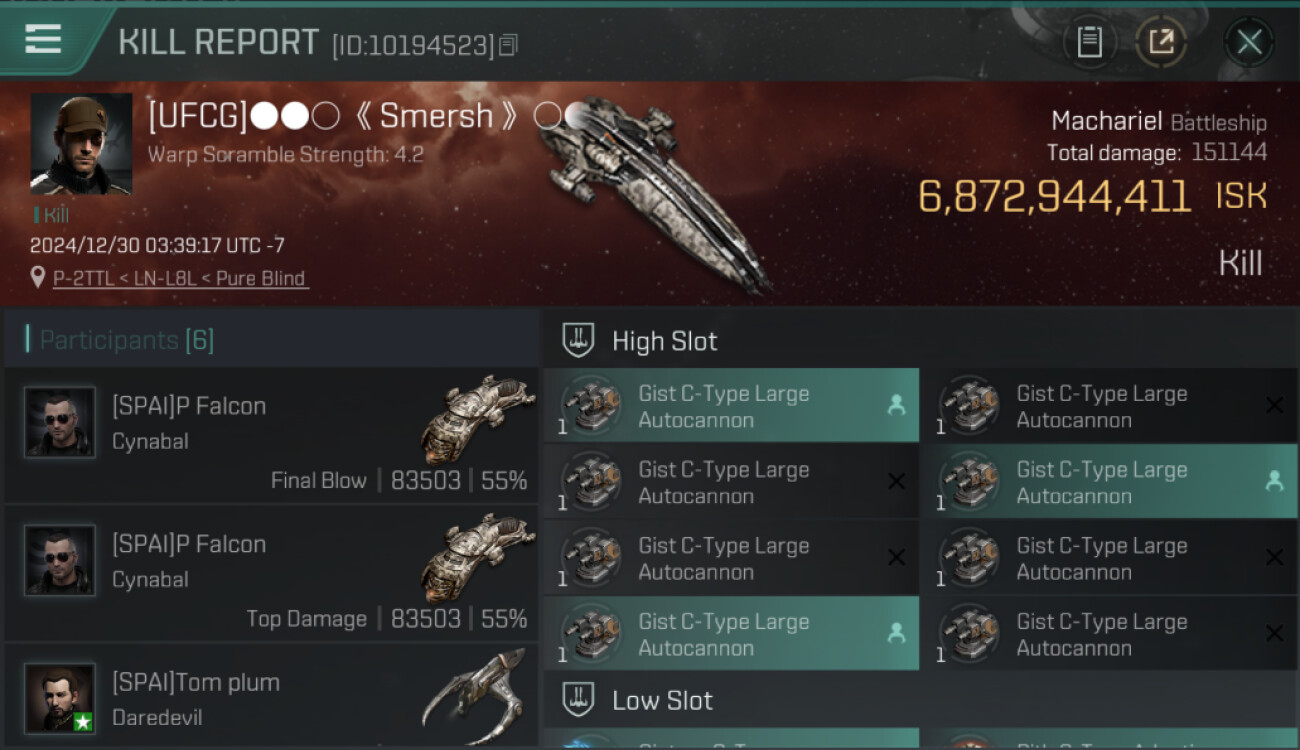1300x750 pixels.
Task: Click the first High Slot autocannon module icon
Action: (x=592, y=406)
